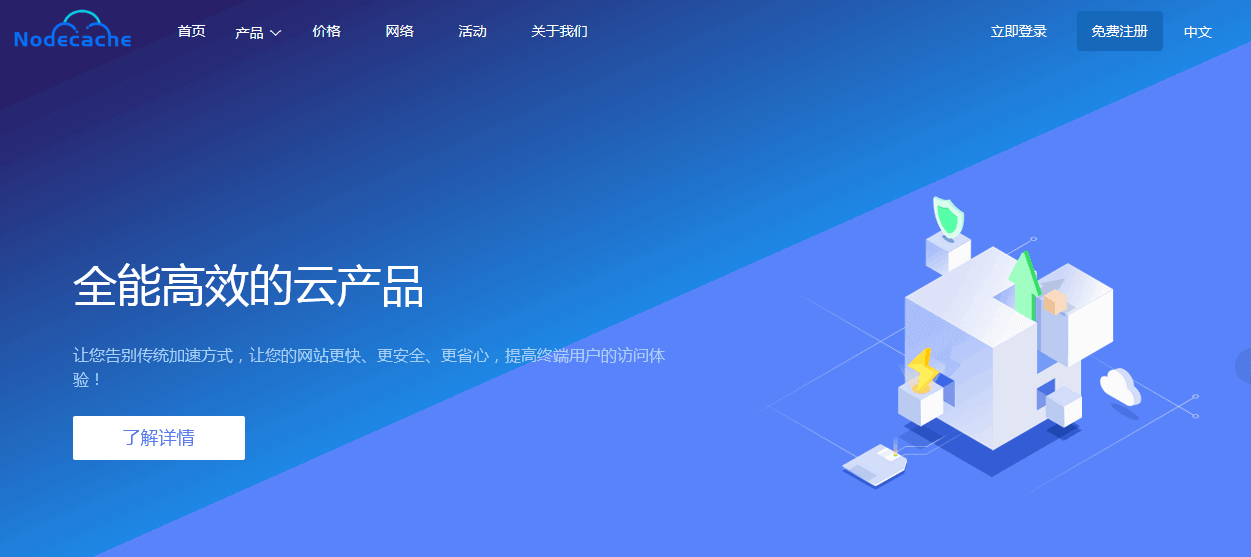Open the 关于我们 page
This screenshot has height=557, width=1251.
pos(559,31)
